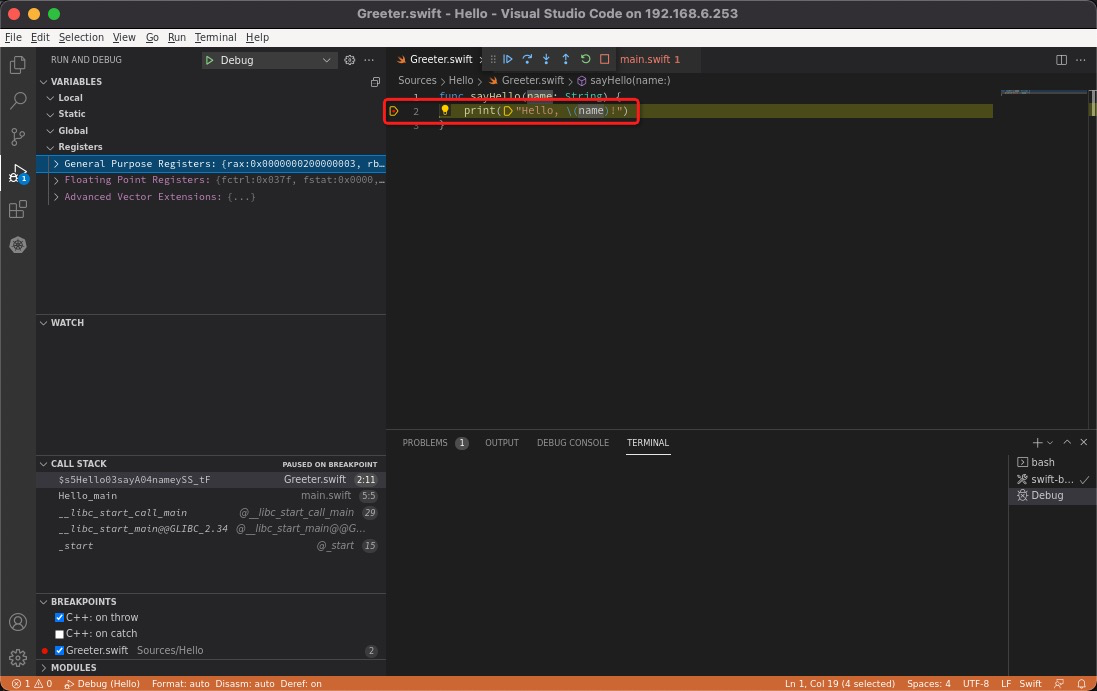The width and height of the screenshot is (1097, 691).
Task: Open new terminal launch profile dropdown arrow
Action: [x=1050, y=443]
